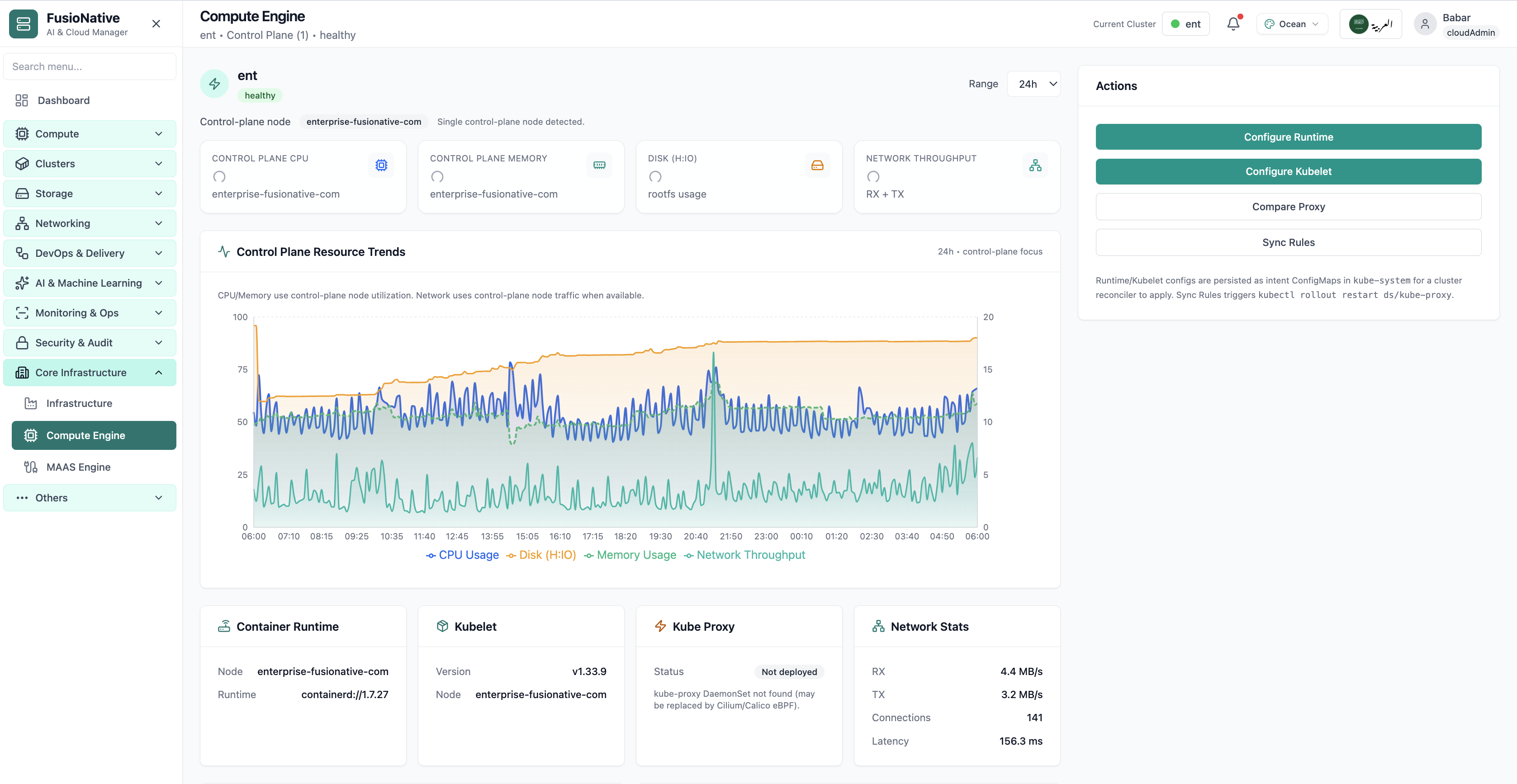This screenshot has width=1517, height=784.
Task: Click the Search menu input field
Action: [90, 66]
